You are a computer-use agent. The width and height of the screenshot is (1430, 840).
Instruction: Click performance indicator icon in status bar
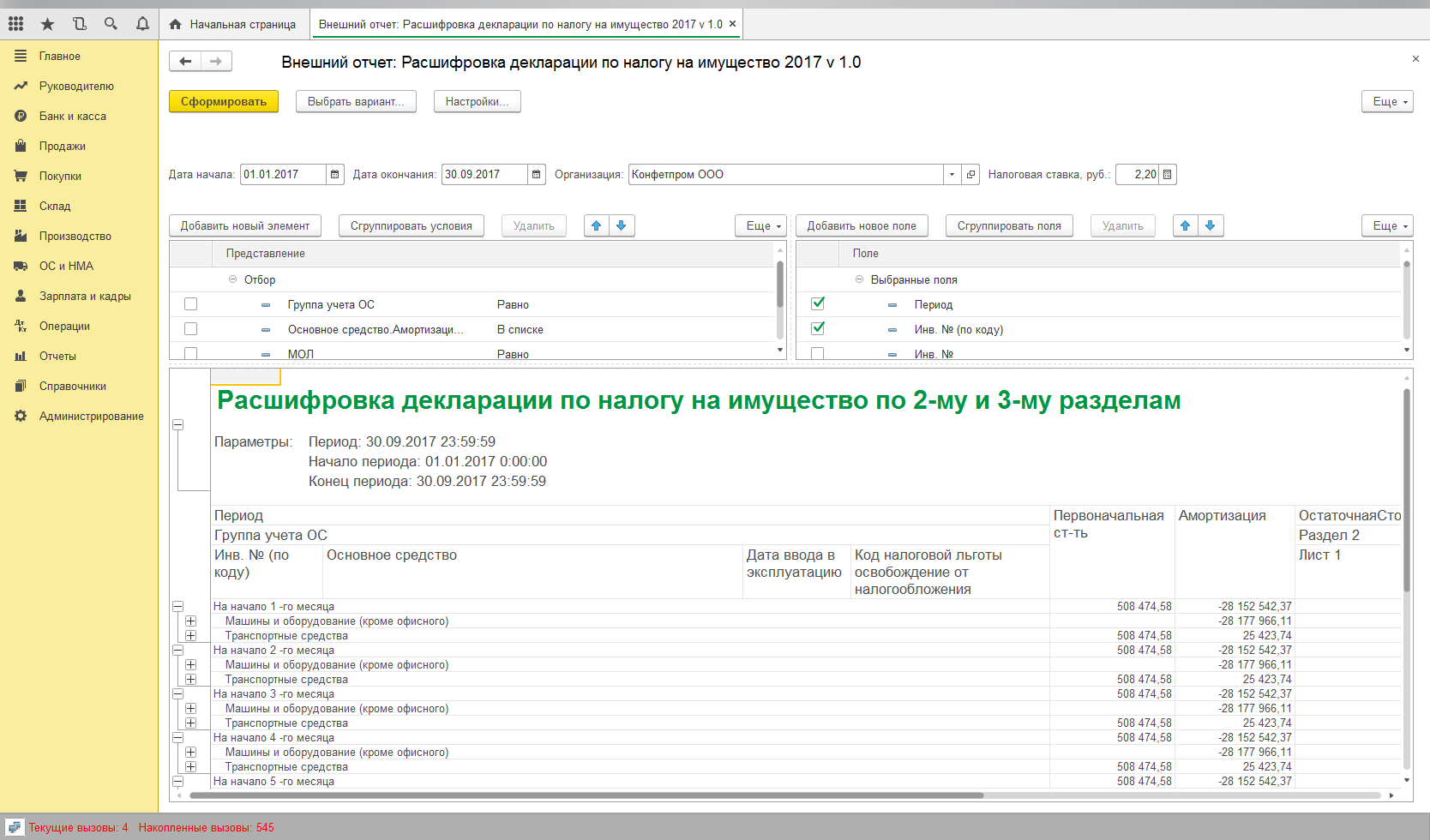[x=15, y=827]
